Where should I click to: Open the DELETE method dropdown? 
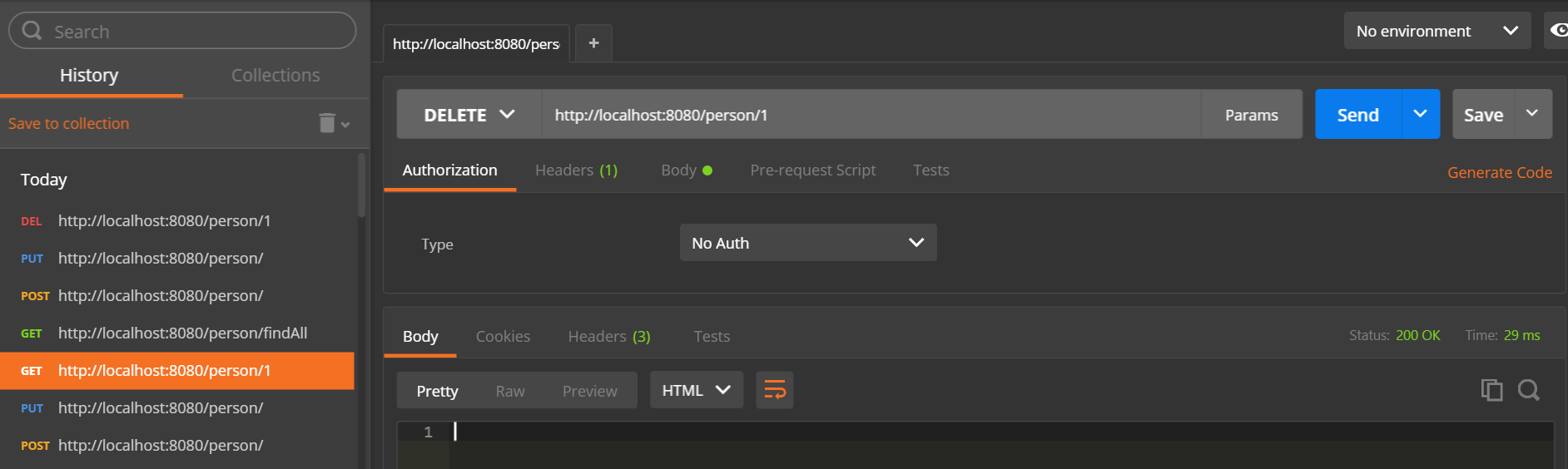pyautogui.click(x=469, y=115)
